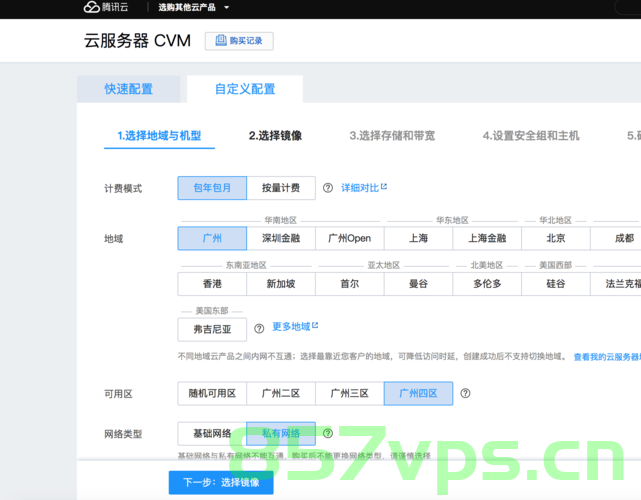The height and width of the screenshot is (500, 641).
Task: Select 基础网络 network type
Action: point(212,433)
